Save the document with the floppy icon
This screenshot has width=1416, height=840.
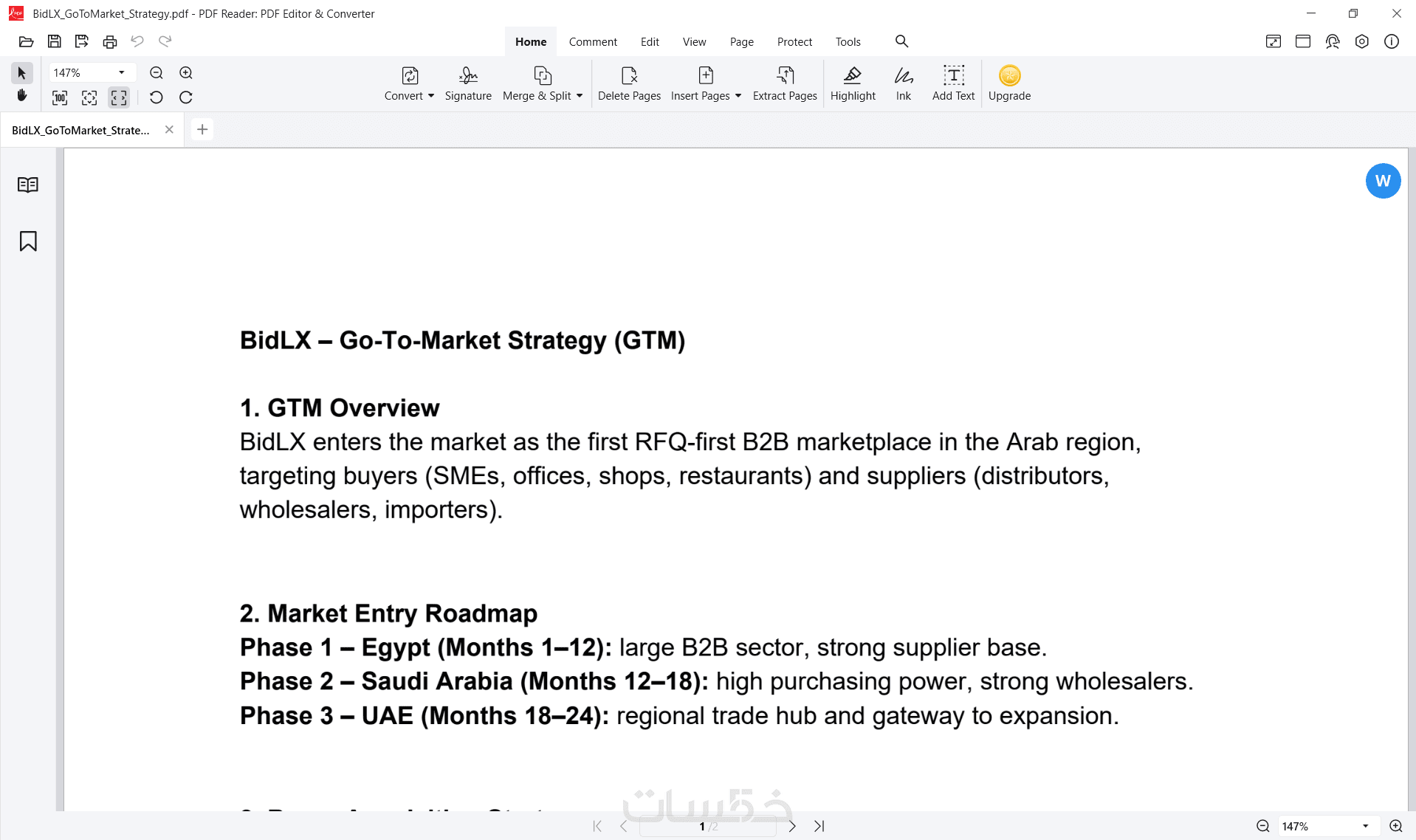point(54,41)
